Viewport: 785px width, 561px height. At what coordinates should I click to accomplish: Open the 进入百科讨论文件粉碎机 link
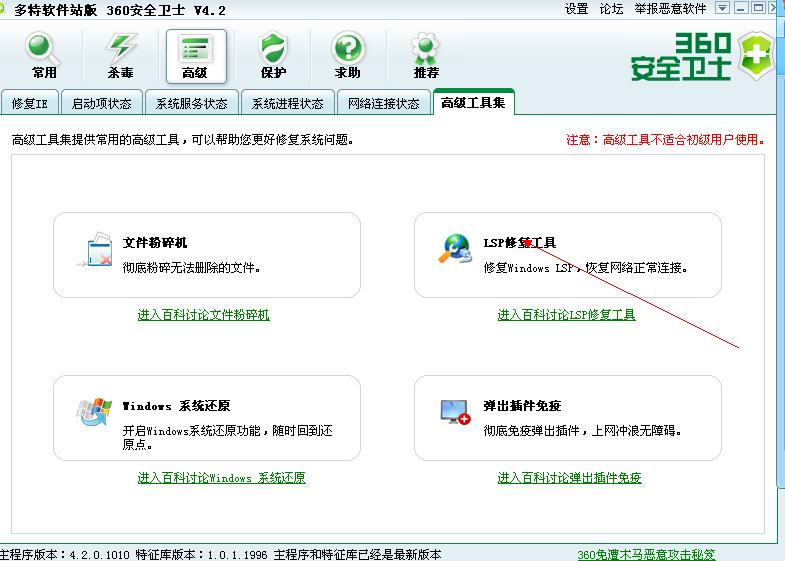pyautogui.click(x=204, y=315)
